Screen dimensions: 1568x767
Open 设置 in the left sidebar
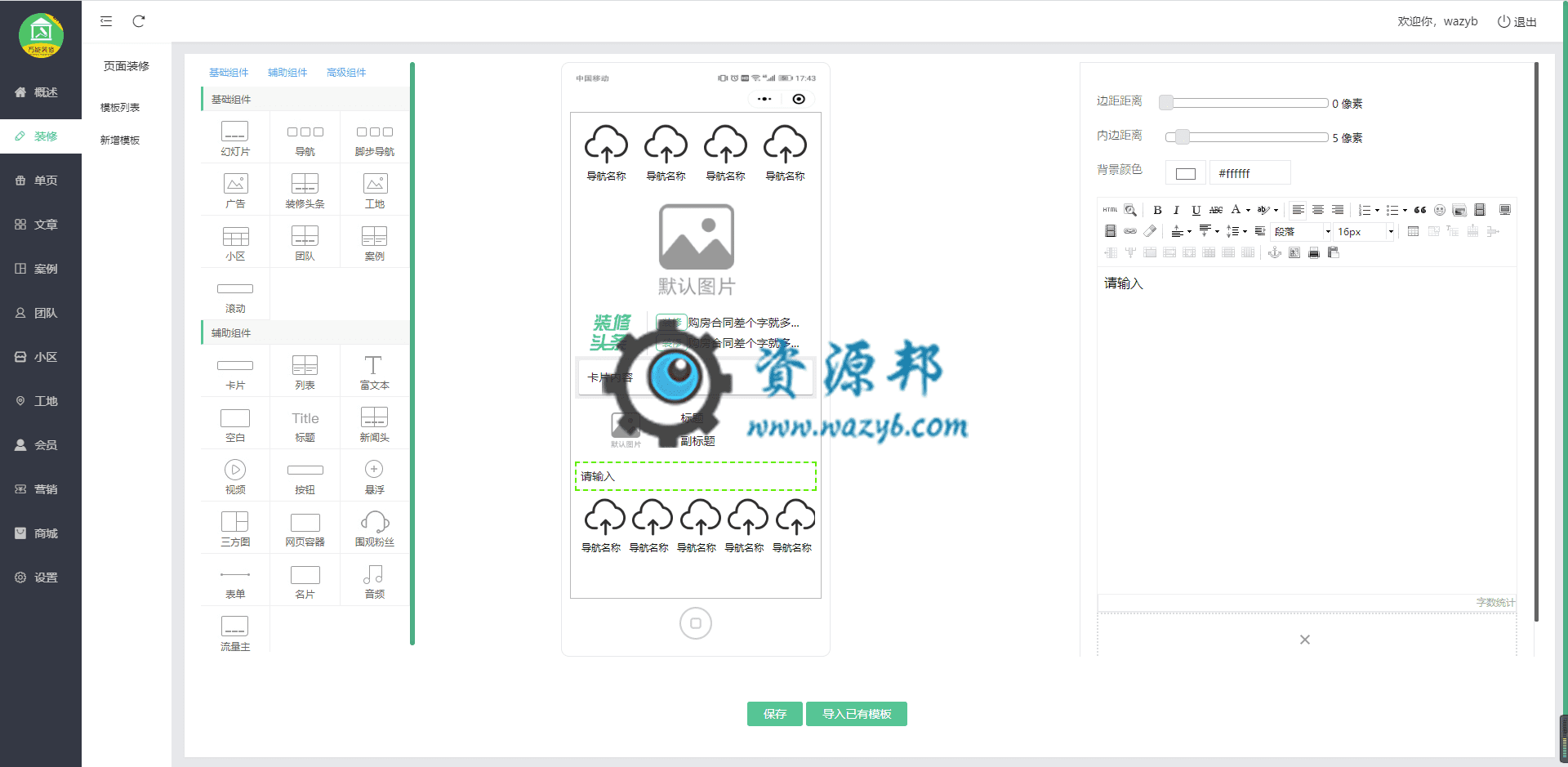pos(41,577)
